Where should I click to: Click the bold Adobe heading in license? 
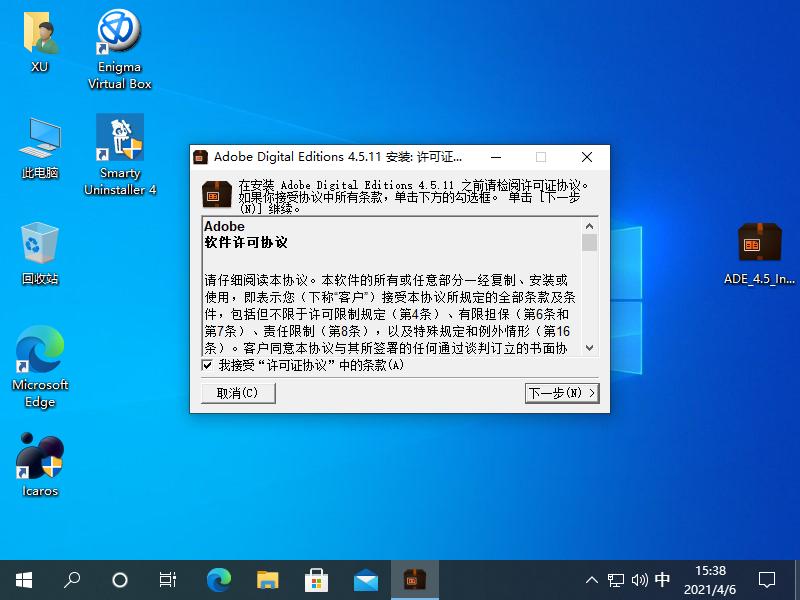[x=224, y=227]
